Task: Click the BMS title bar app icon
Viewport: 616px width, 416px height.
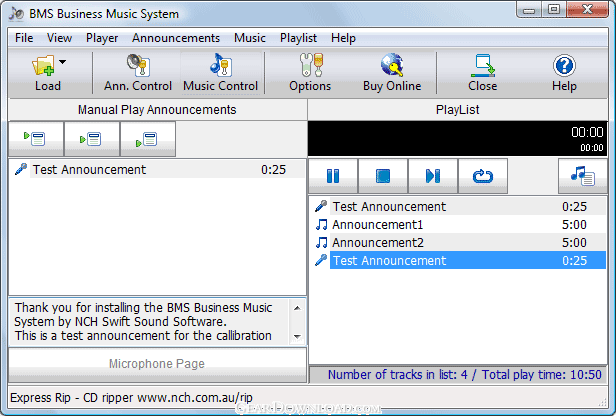Action: 16,14
